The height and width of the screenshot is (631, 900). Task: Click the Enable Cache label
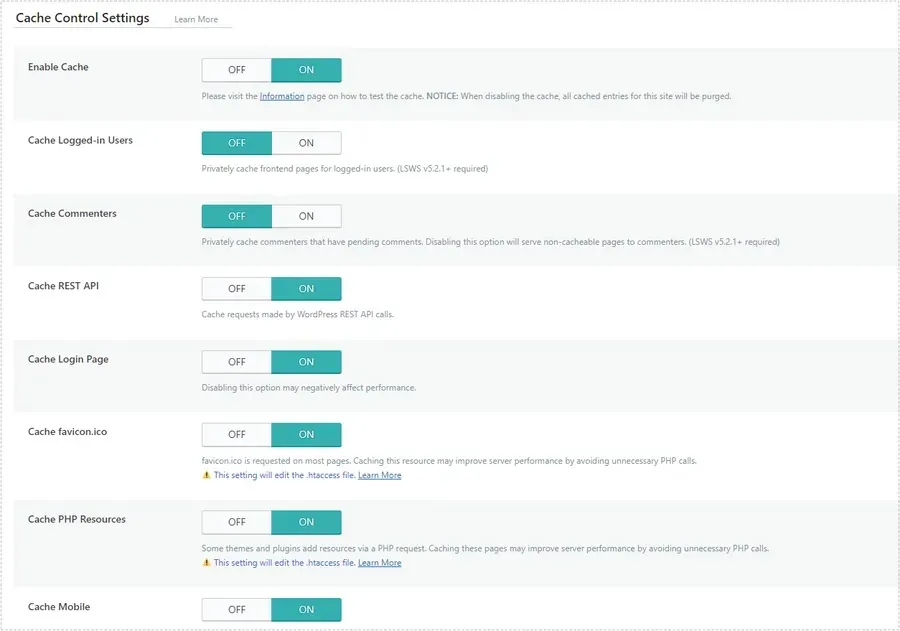(x=58, y=67)
